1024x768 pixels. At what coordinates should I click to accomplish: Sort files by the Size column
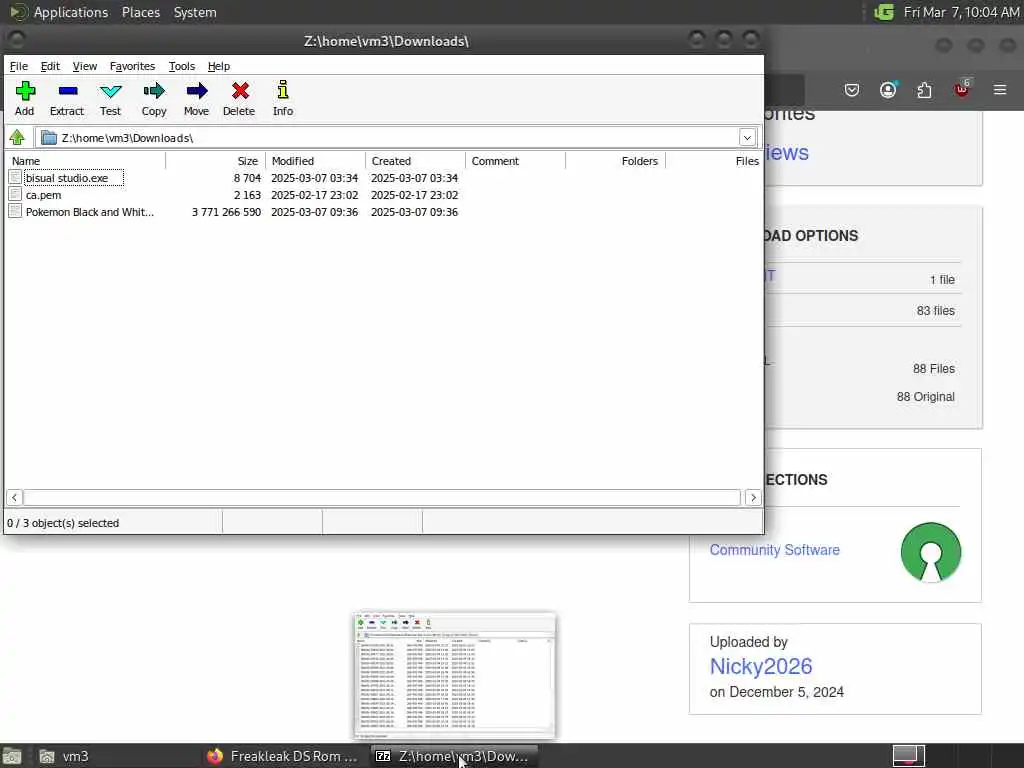(x=216, y=161)
